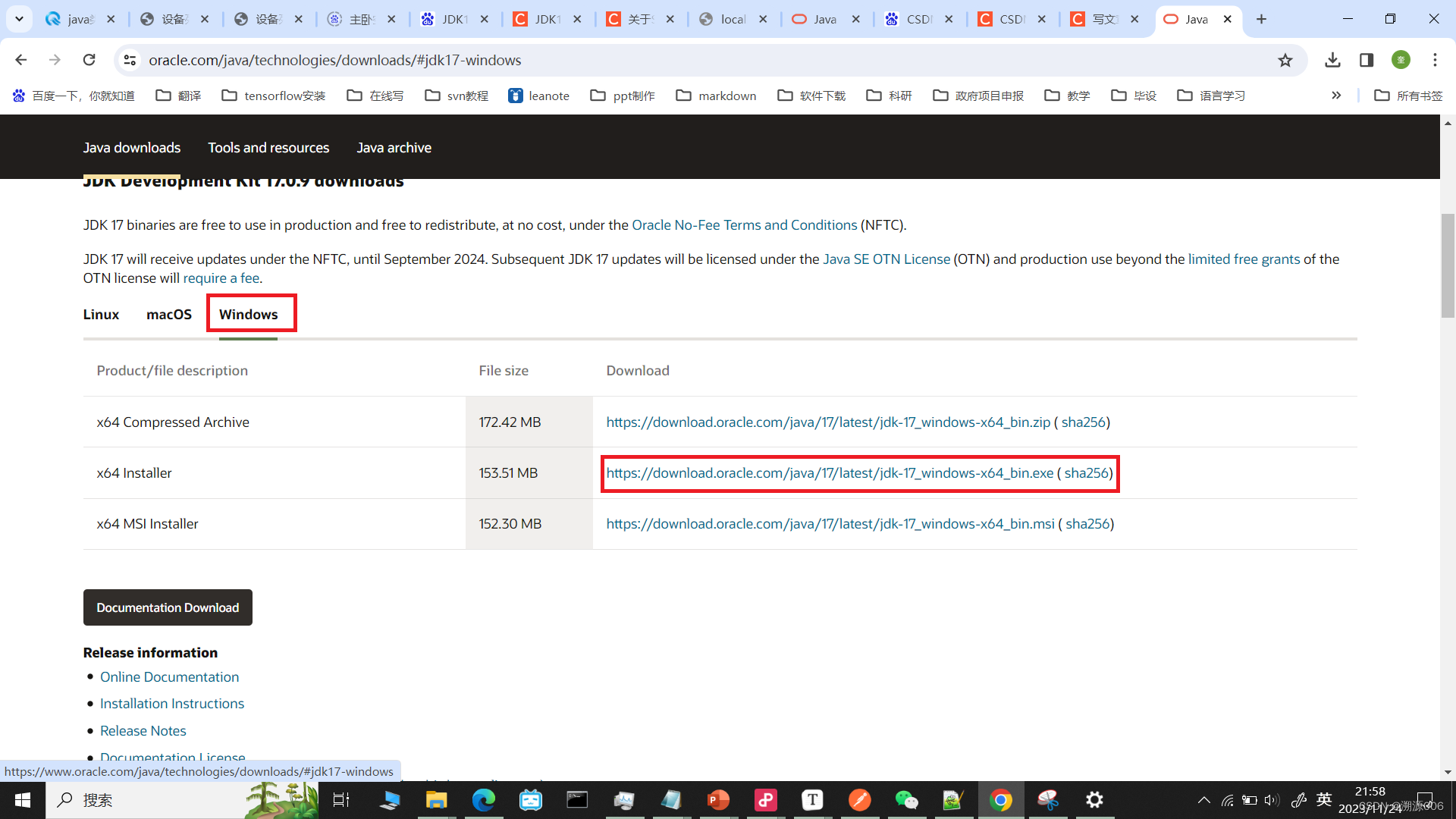Open the jdk-17_windows-x64_bin.exe download link
The height and width of the screenshot is (819, 1456).
[828, 472]
